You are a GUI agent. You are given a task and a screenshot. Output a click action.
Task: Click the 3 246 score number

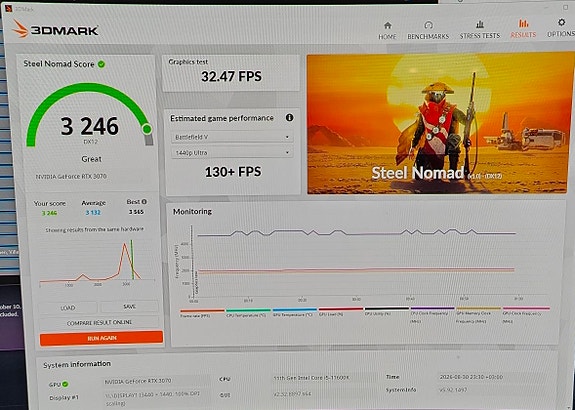click(x=90, y=127)
